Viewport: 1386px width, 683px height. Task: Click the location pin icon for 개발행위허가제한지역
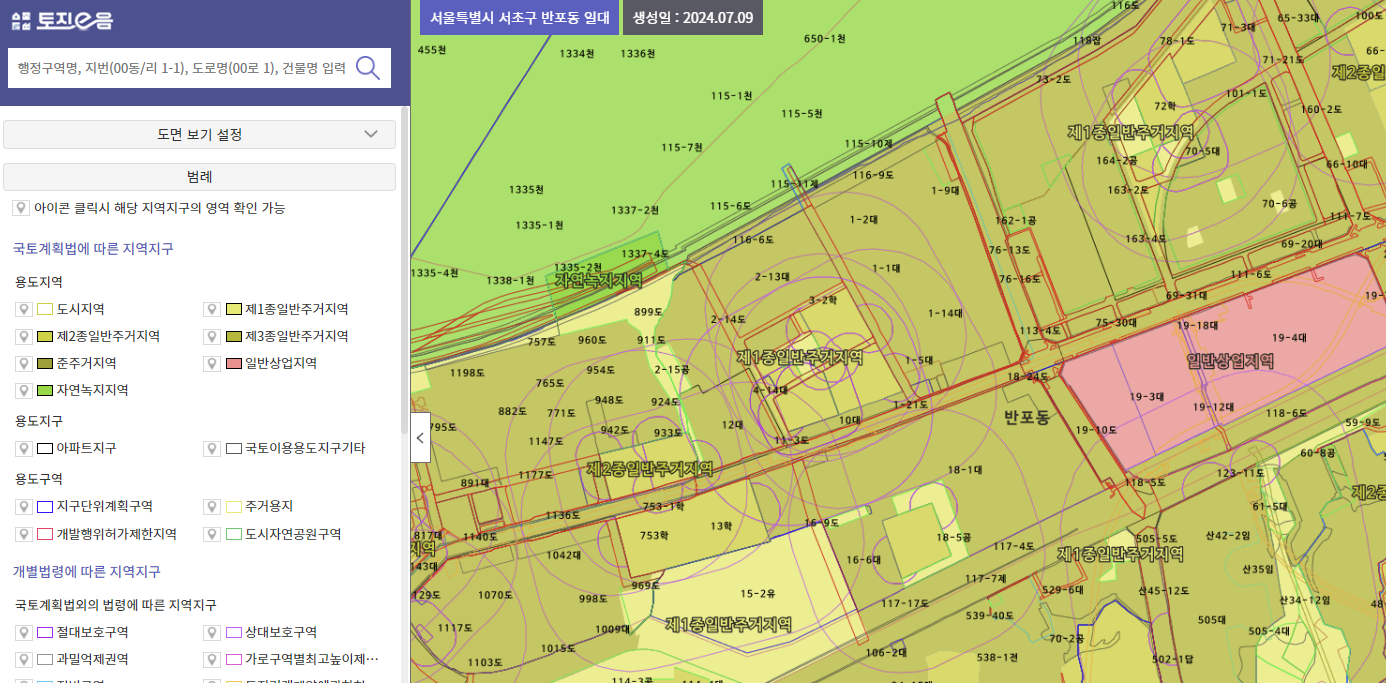[22, 534]
